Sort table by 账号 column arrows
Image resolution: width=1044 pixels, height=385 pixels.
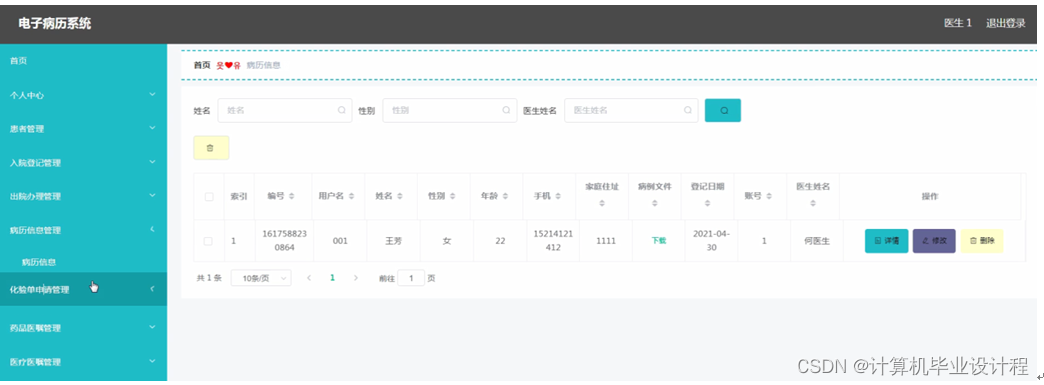click(x=769, y=196)
